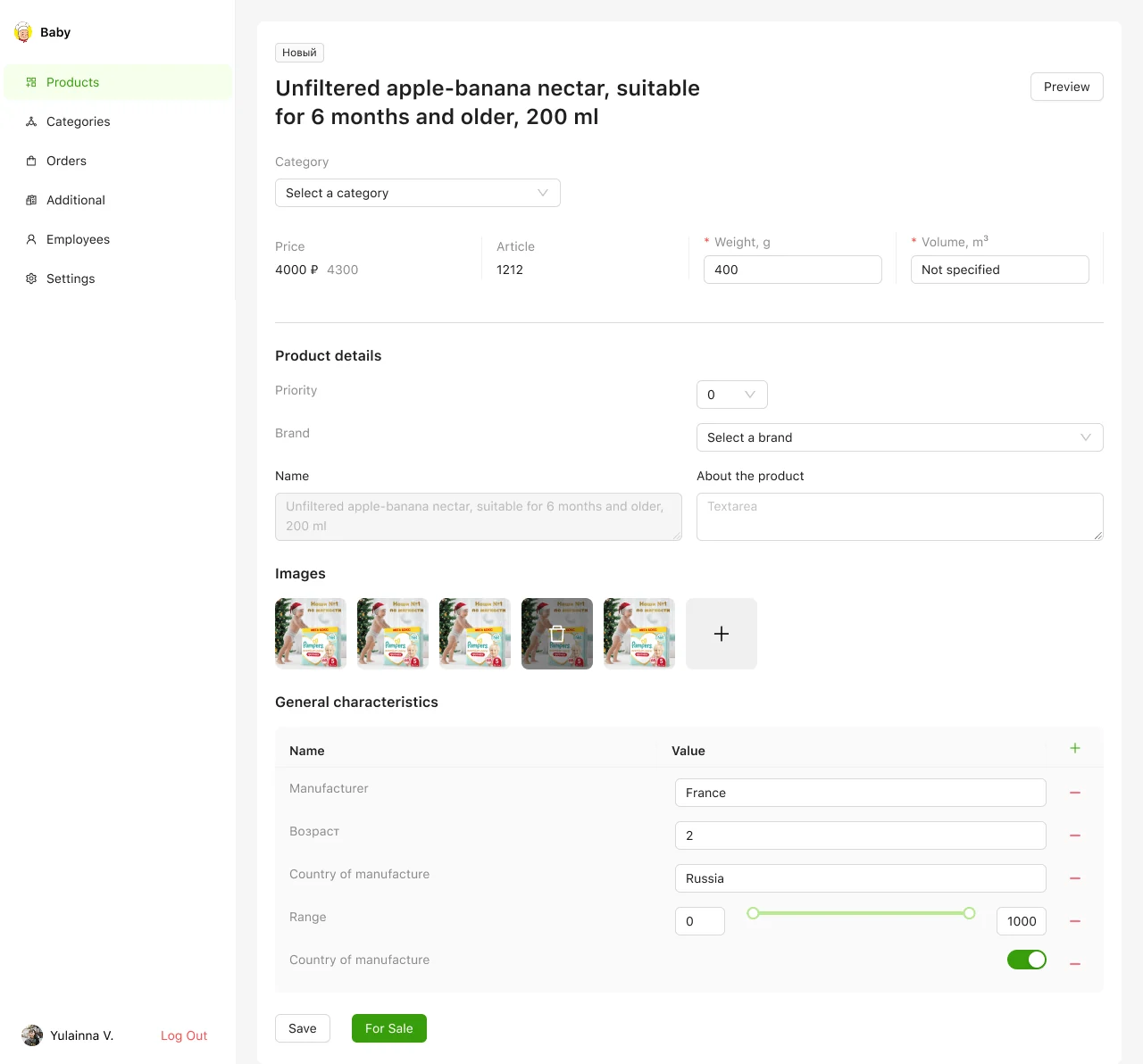The height and width of the screenshot is (1064, 1143).
Task: Remove the Возраст characteristic row
Action: tap(1075, 835)
